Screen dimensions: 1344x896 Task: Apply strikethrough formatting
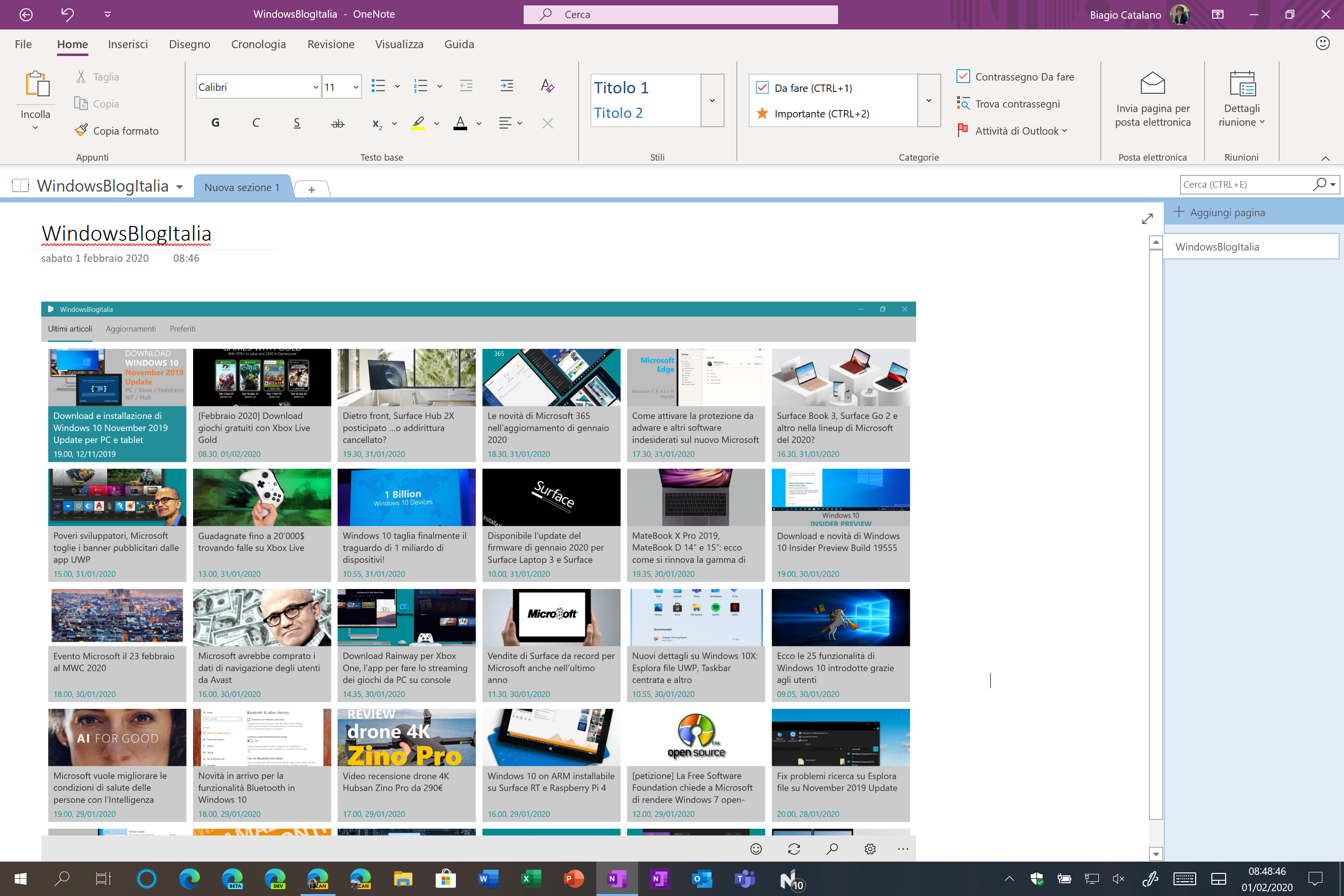pyautogui.click(x=337, y=123)
